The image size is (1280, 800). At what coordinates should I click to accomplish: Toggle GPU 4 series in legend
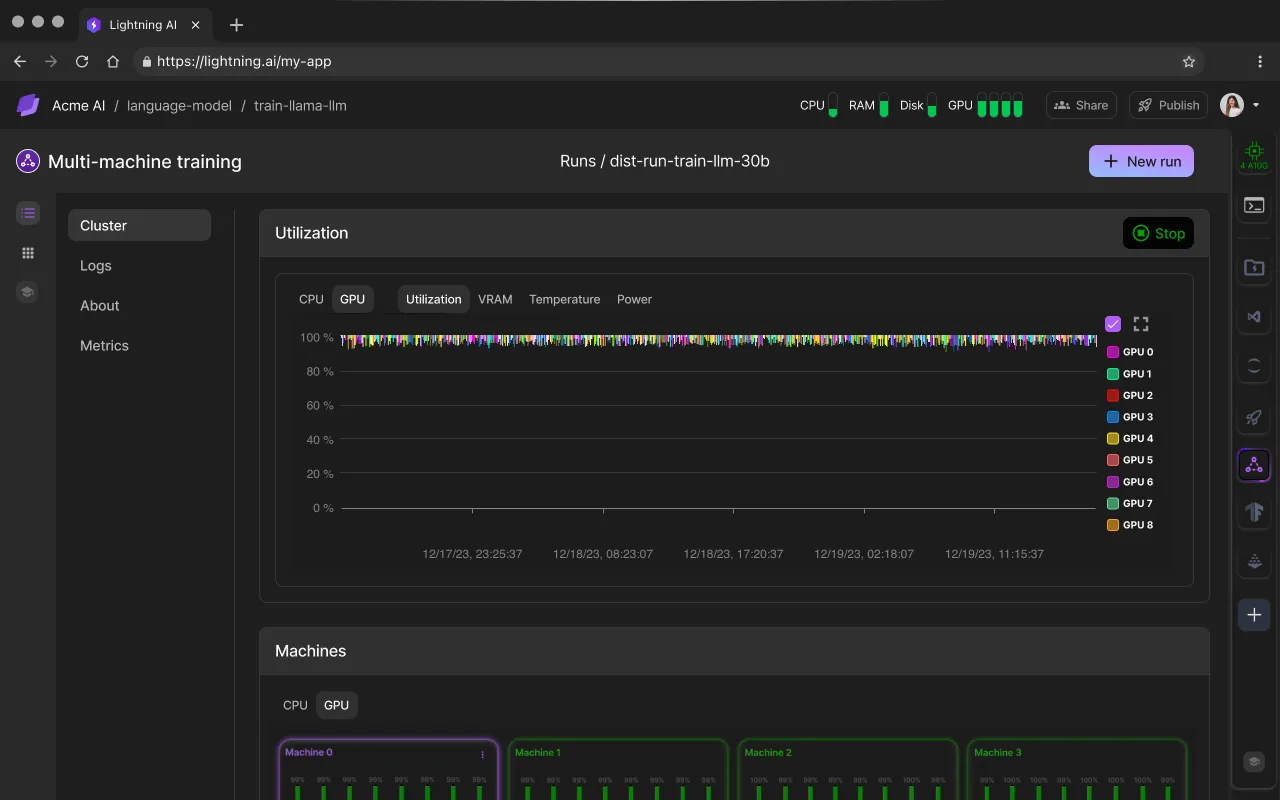pos(1130,438)
